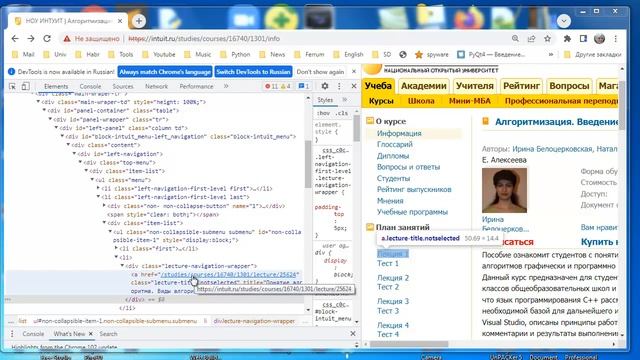The height and width of the screenshot is (360, 640).
Task: Click the warnings counter showing 4
Action: (x=286, y=86)
